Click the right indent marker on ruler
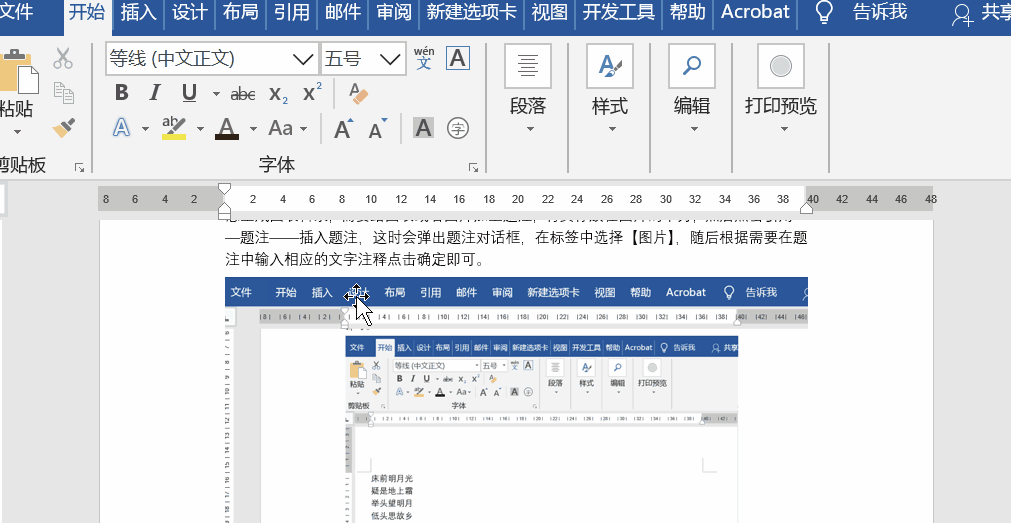The image size is (1011, 523). [807, 208]
